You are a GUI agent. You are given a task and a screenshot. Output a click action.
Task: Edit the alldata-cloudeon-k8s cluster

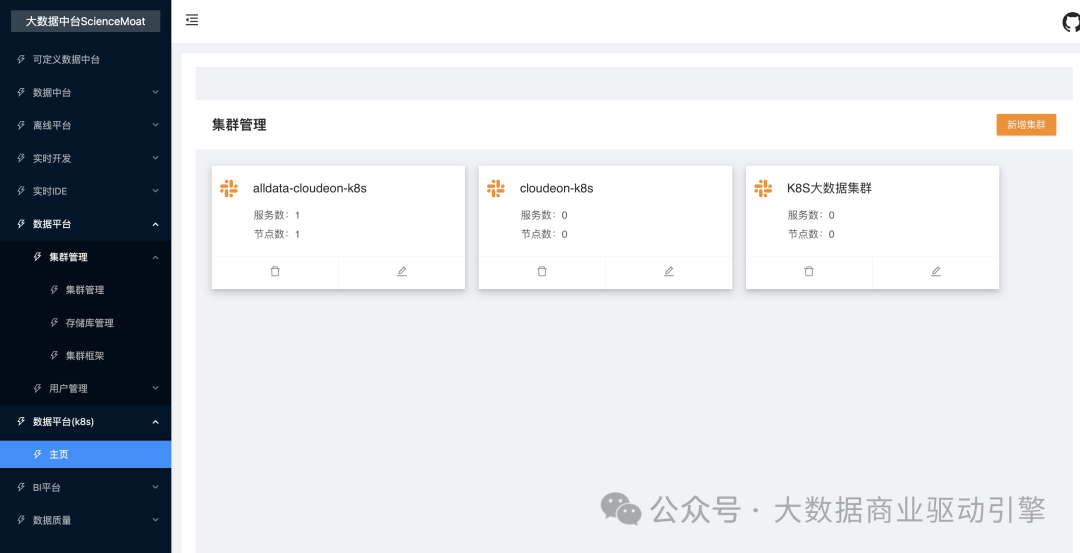[x=402, y=271]
